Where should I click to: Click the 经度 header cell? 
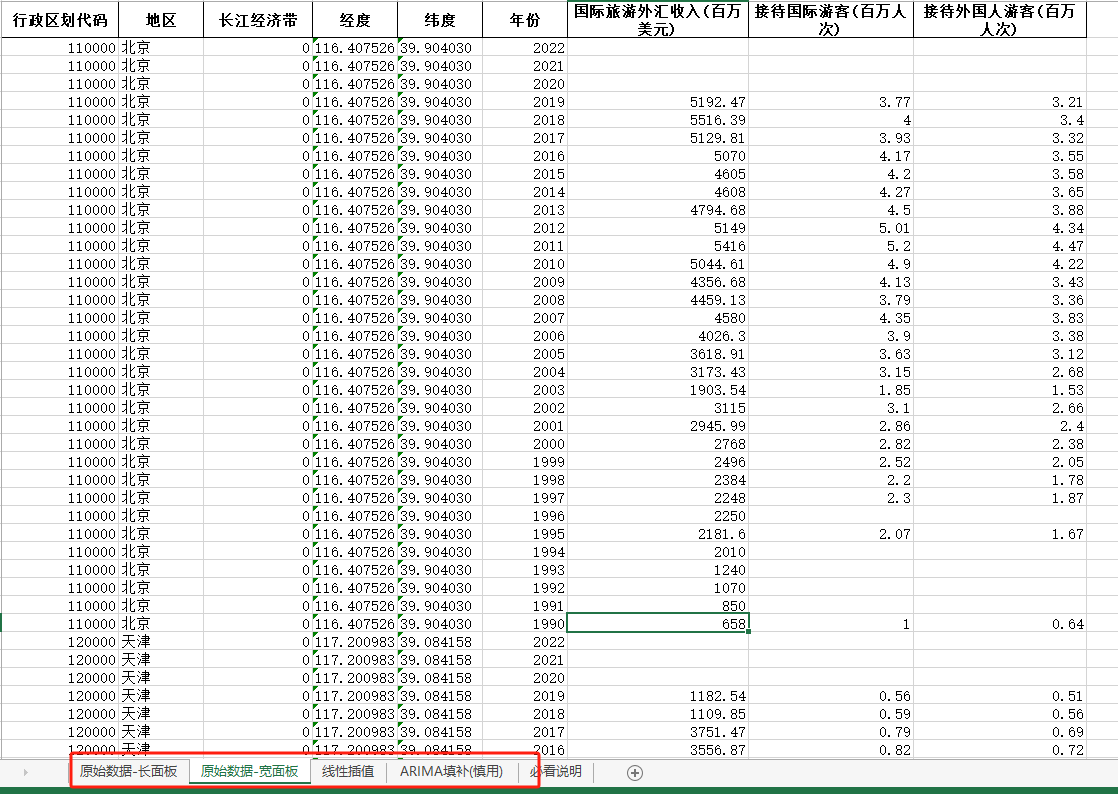(355, 20)
